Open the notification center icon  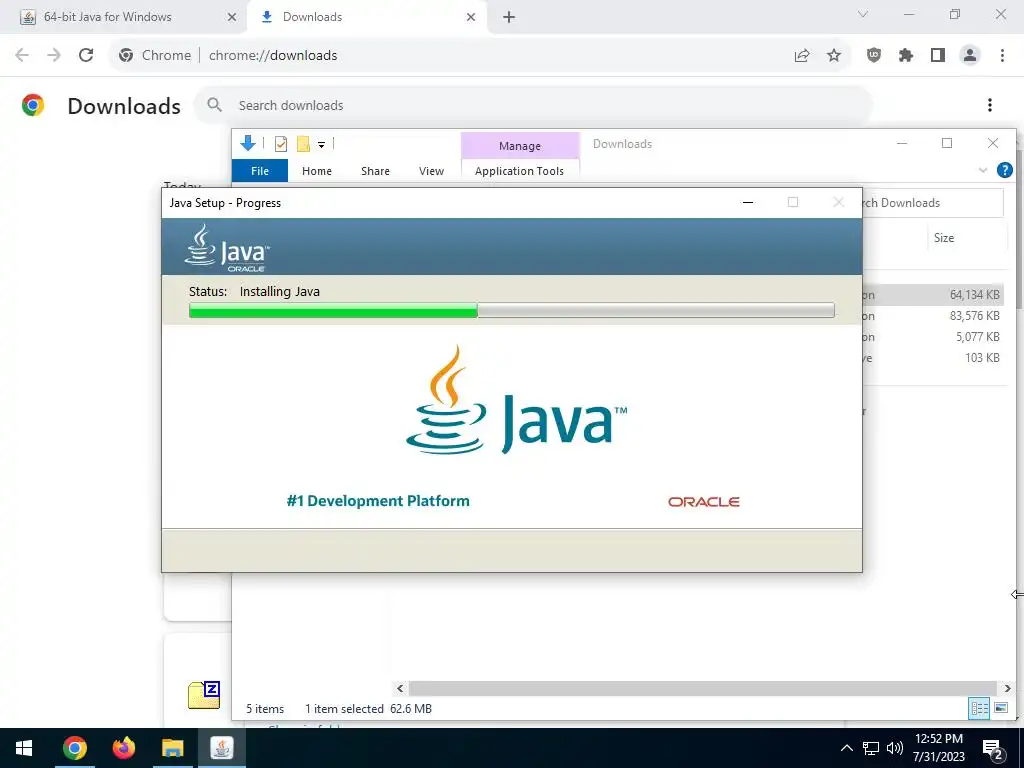click(x=993, y=750)
